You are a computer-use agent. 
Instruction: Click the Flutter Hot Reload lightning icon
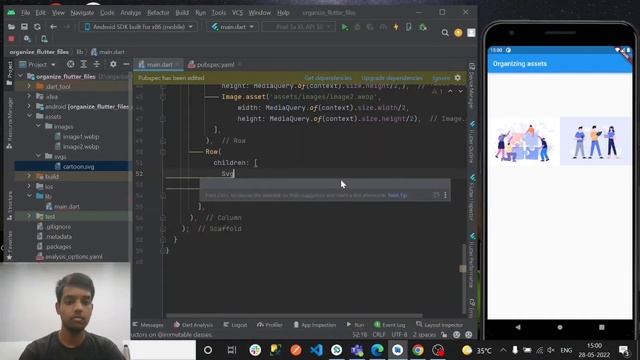click(x=396, y=27)
